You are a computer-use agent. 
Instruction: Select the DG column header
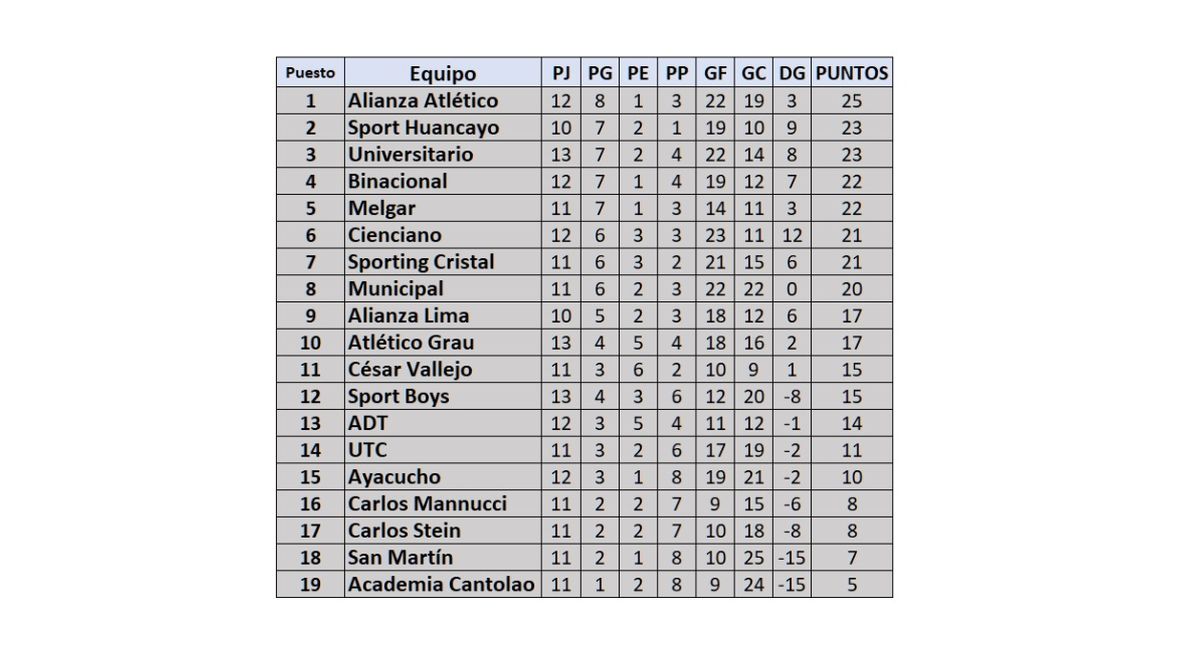coord(791,73)
